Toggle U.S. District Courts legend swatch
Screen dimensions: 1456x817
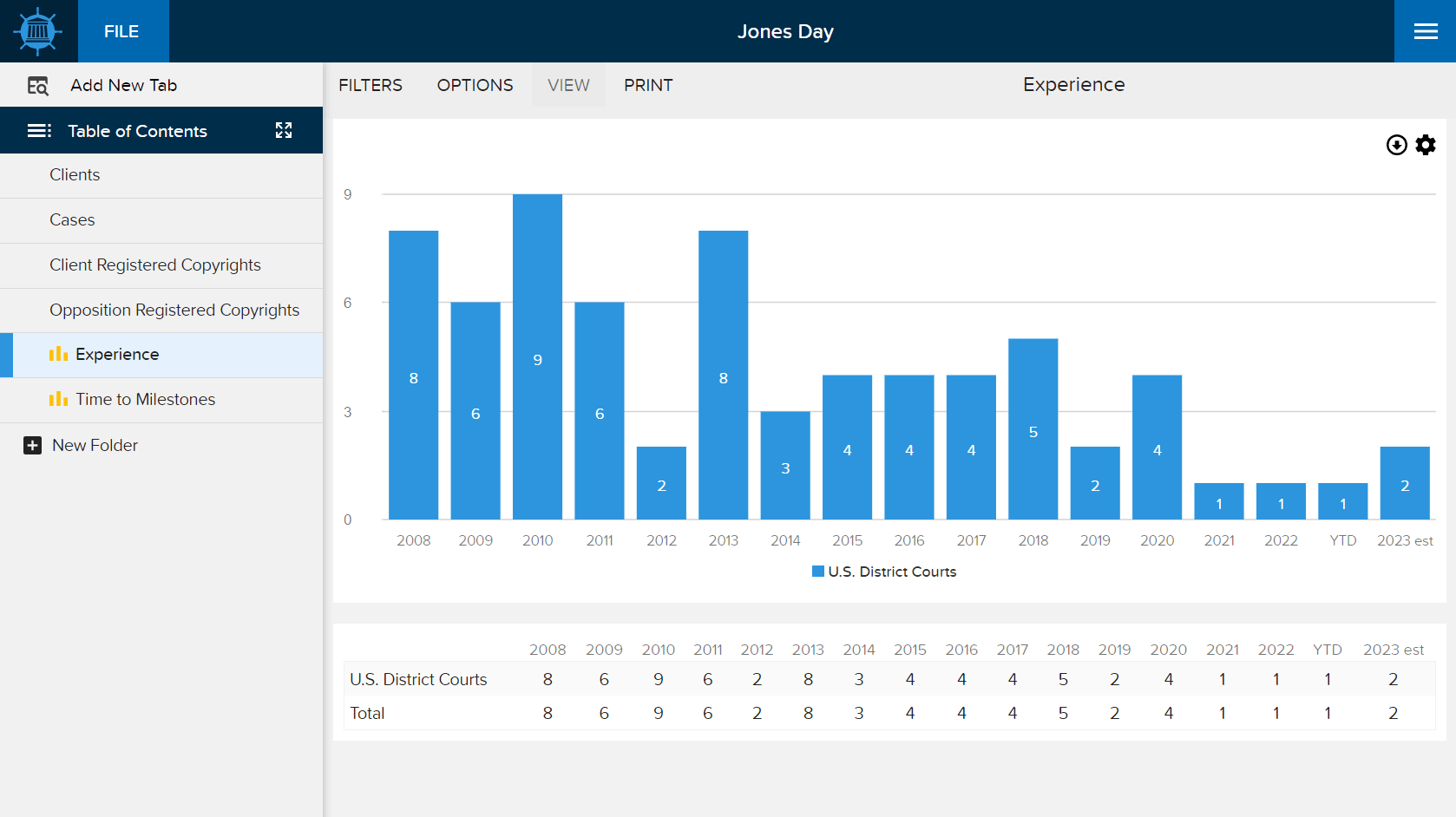tap(817, 572)
